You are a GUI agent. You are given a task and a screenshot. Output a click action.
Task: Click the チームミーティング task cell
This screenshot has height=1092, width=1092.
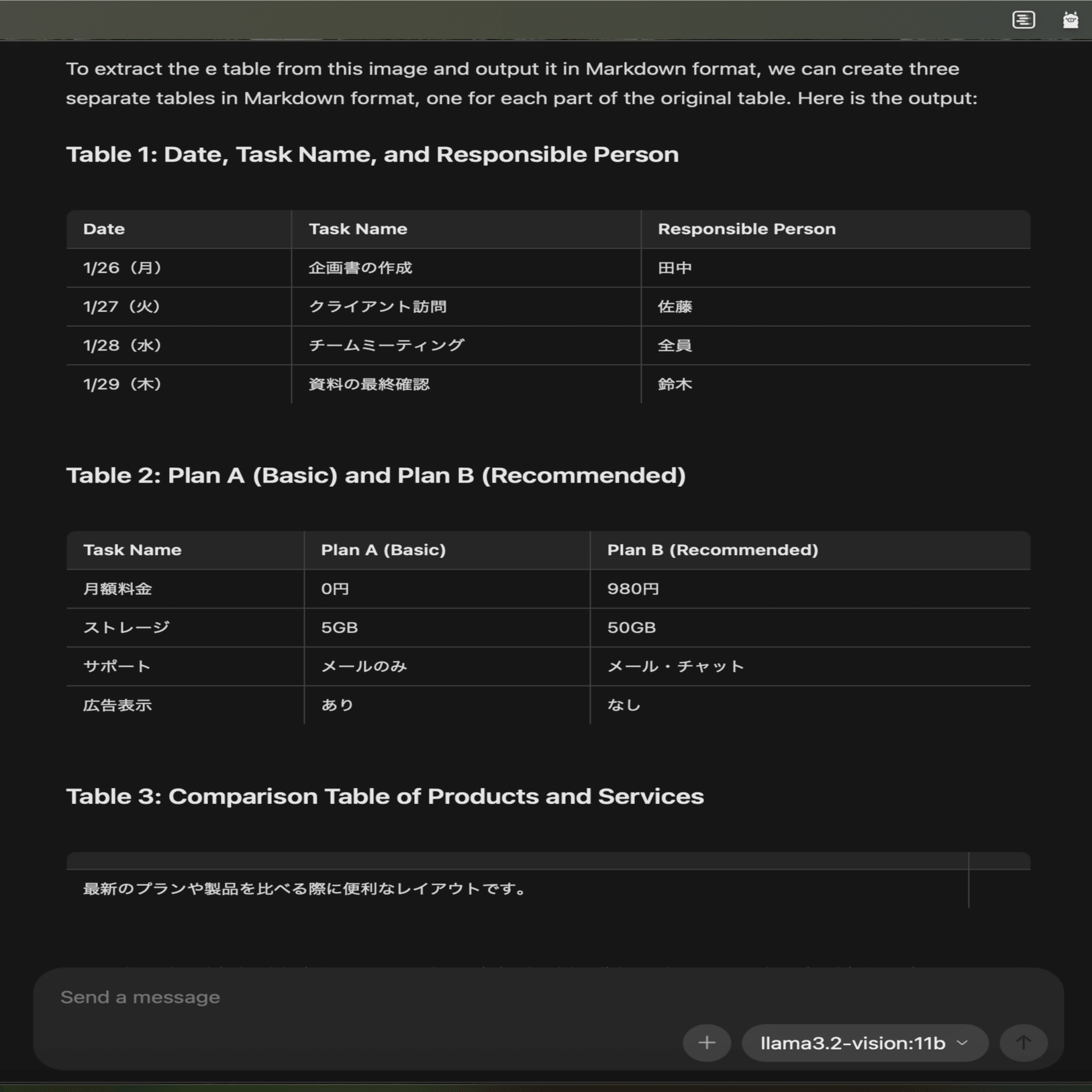point(385,345)
